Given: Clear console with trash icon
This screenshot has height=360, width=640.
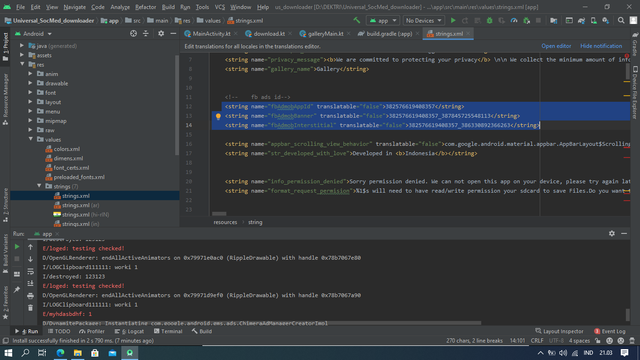Looking at the screenshot, I should 30,308.
